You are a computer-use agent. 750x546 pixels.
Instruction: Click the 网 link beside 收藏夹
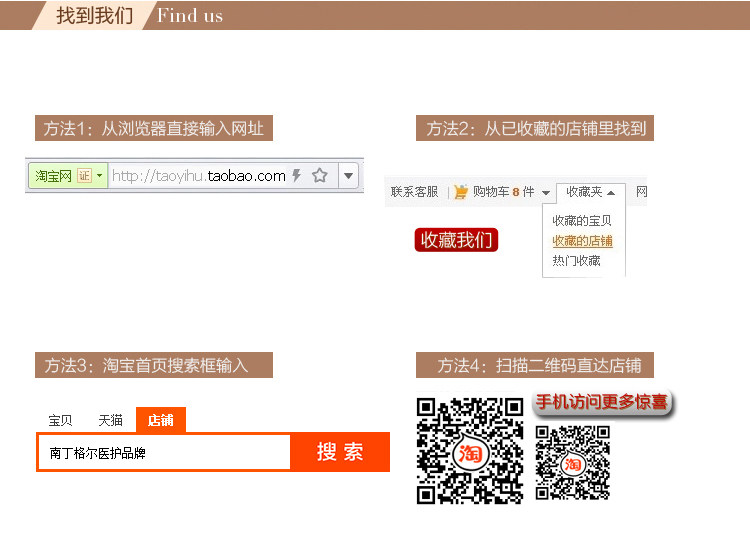[x=641, y=192]
